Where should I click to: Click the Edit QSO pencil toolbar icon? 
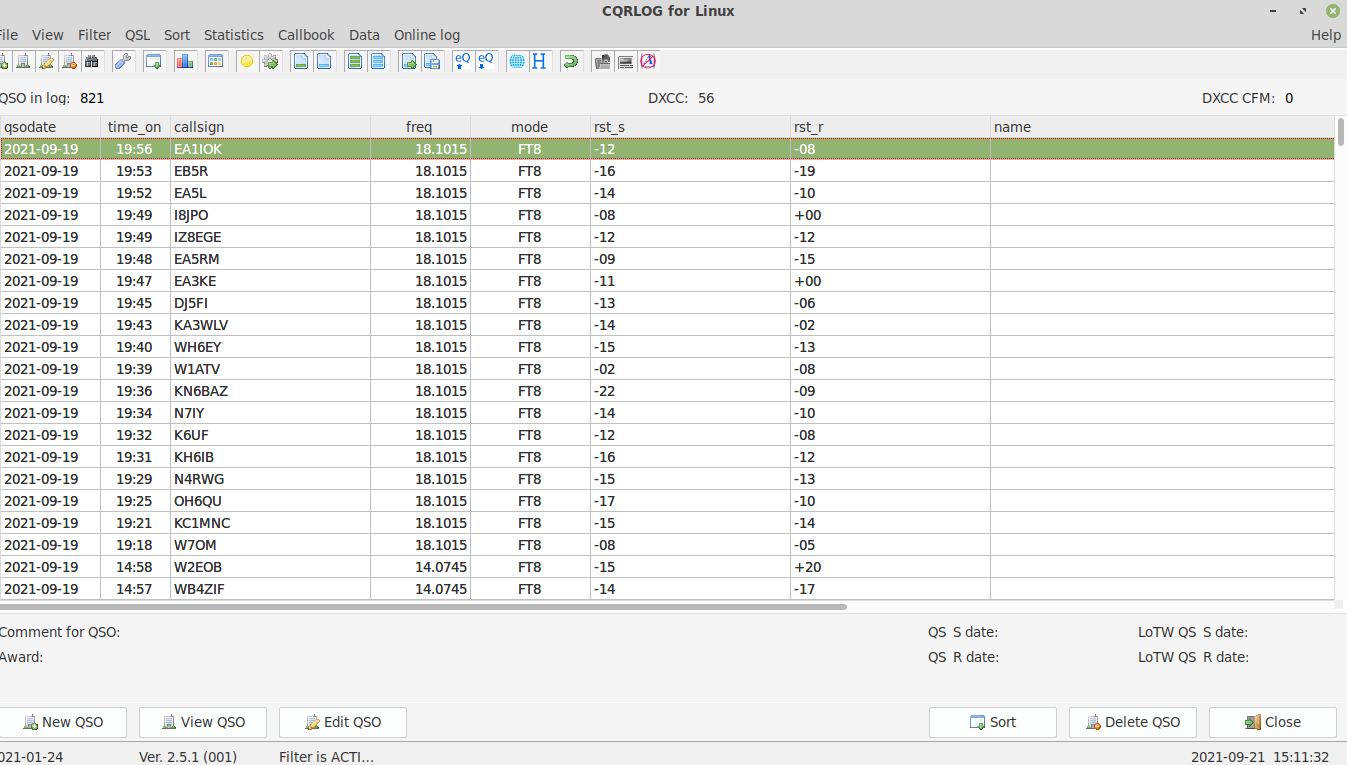[x=46, y=61]
